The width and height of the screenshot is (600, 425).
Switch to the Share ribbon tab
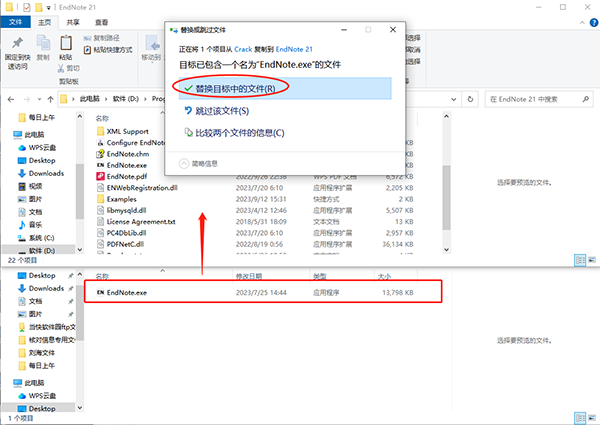click(73, 22)
